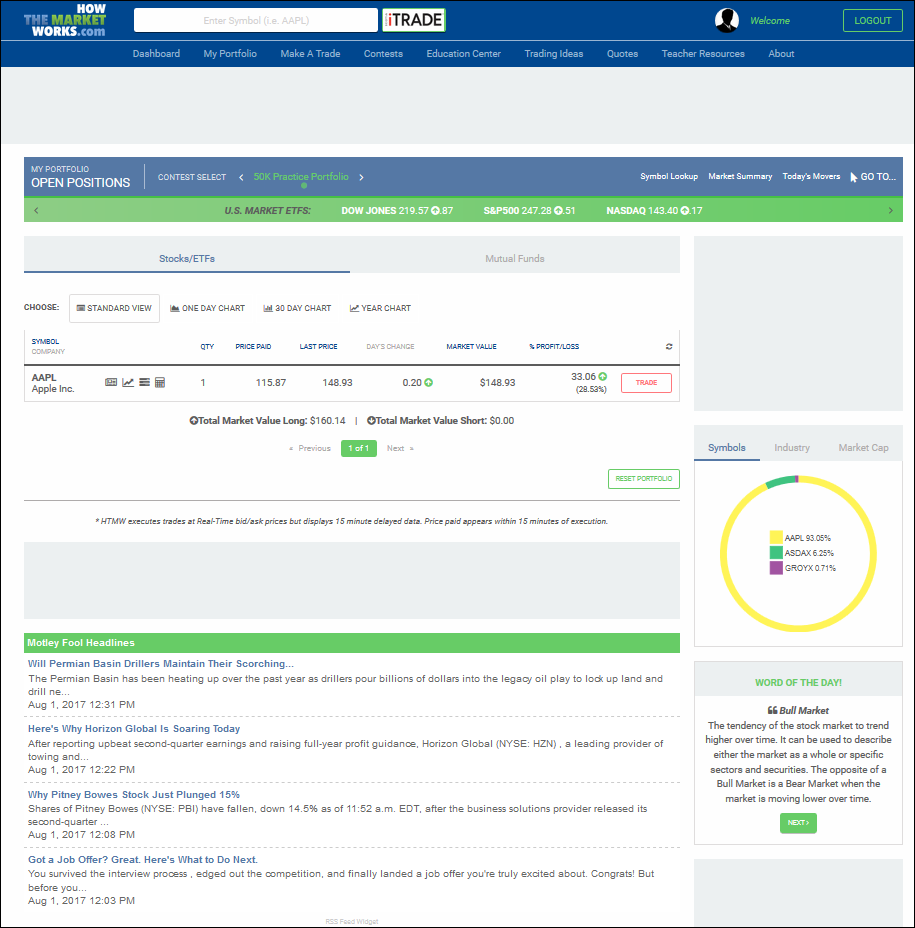Open the Trading Ideas menu
915x928 pixels.
click(x=554, y=54)
